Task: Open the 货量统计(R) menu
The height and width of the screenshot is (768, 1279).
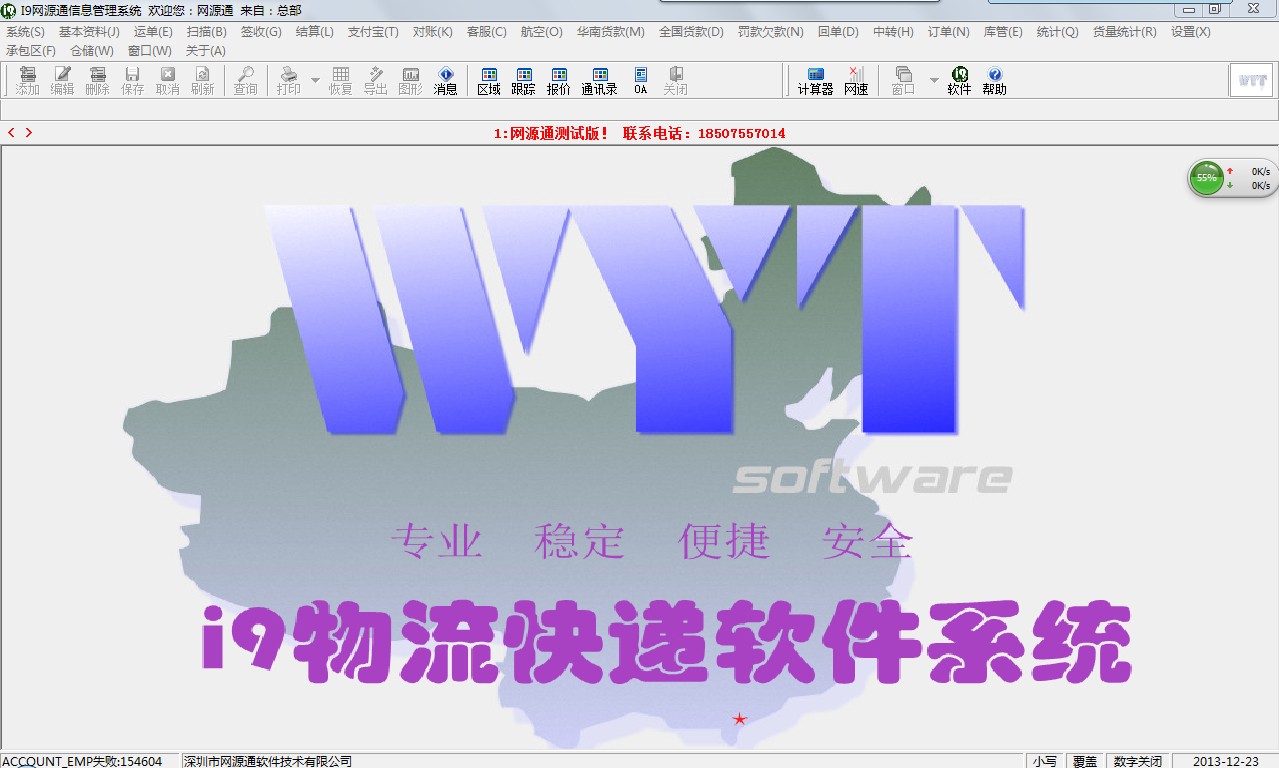Action: (1124, 32)
